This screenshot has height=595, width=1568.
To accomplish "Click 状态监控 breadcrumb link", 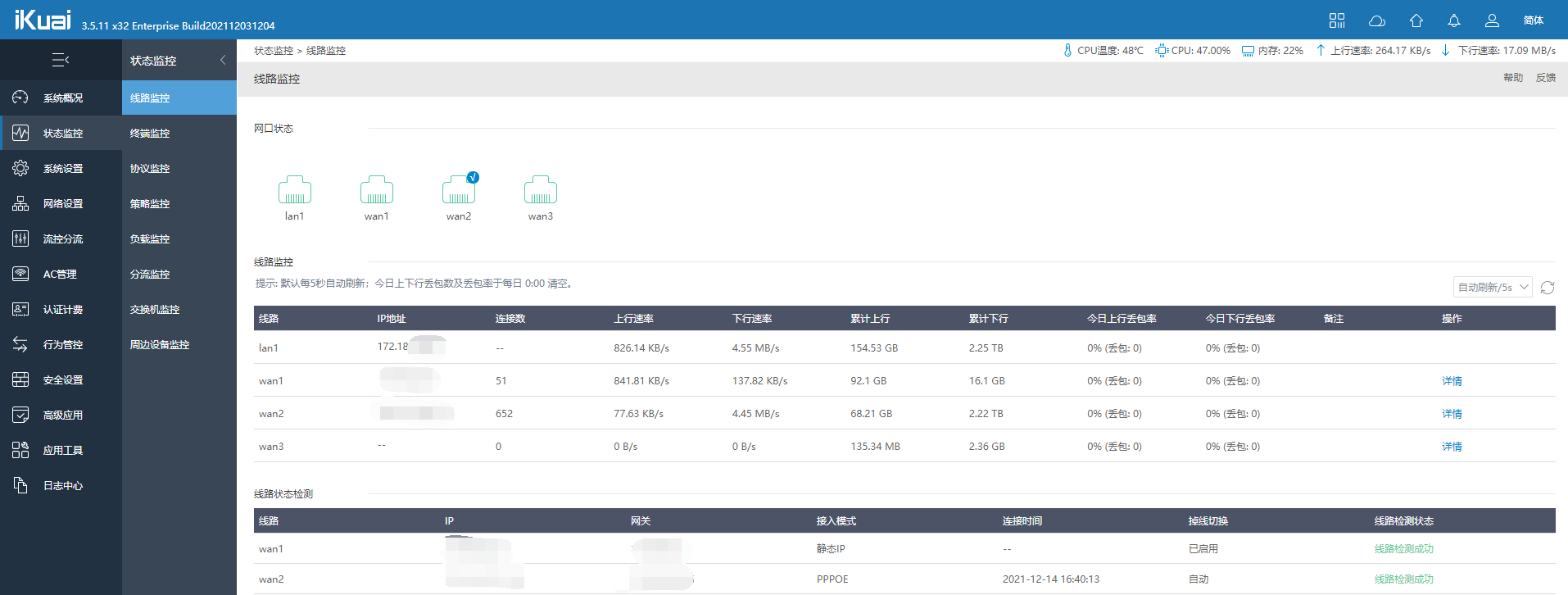I will pyautogui.click(x=274, y=51).
